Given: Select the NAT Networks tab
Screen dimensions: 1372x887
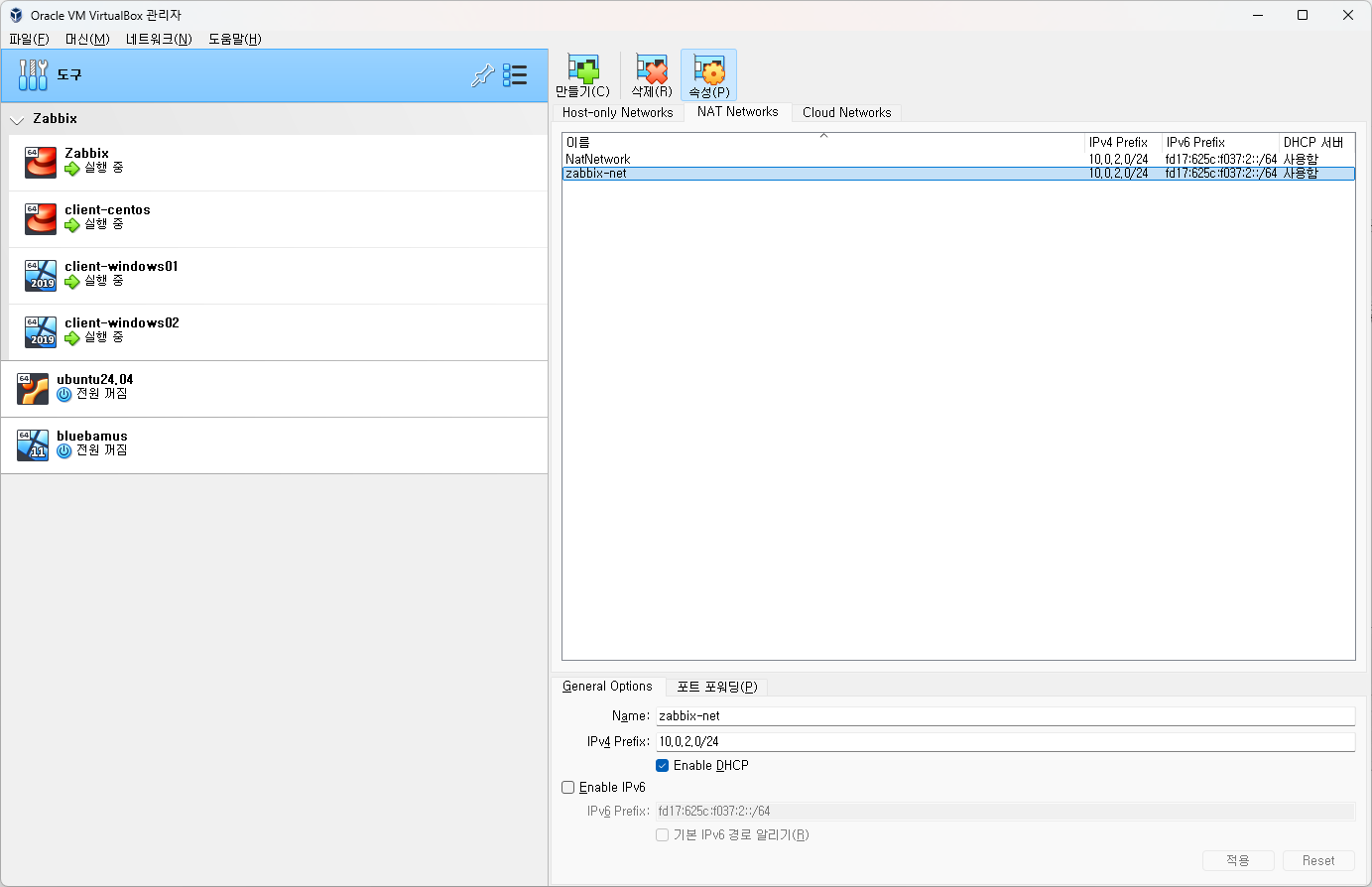Looking at the screenshot, I should click(738, 111).
